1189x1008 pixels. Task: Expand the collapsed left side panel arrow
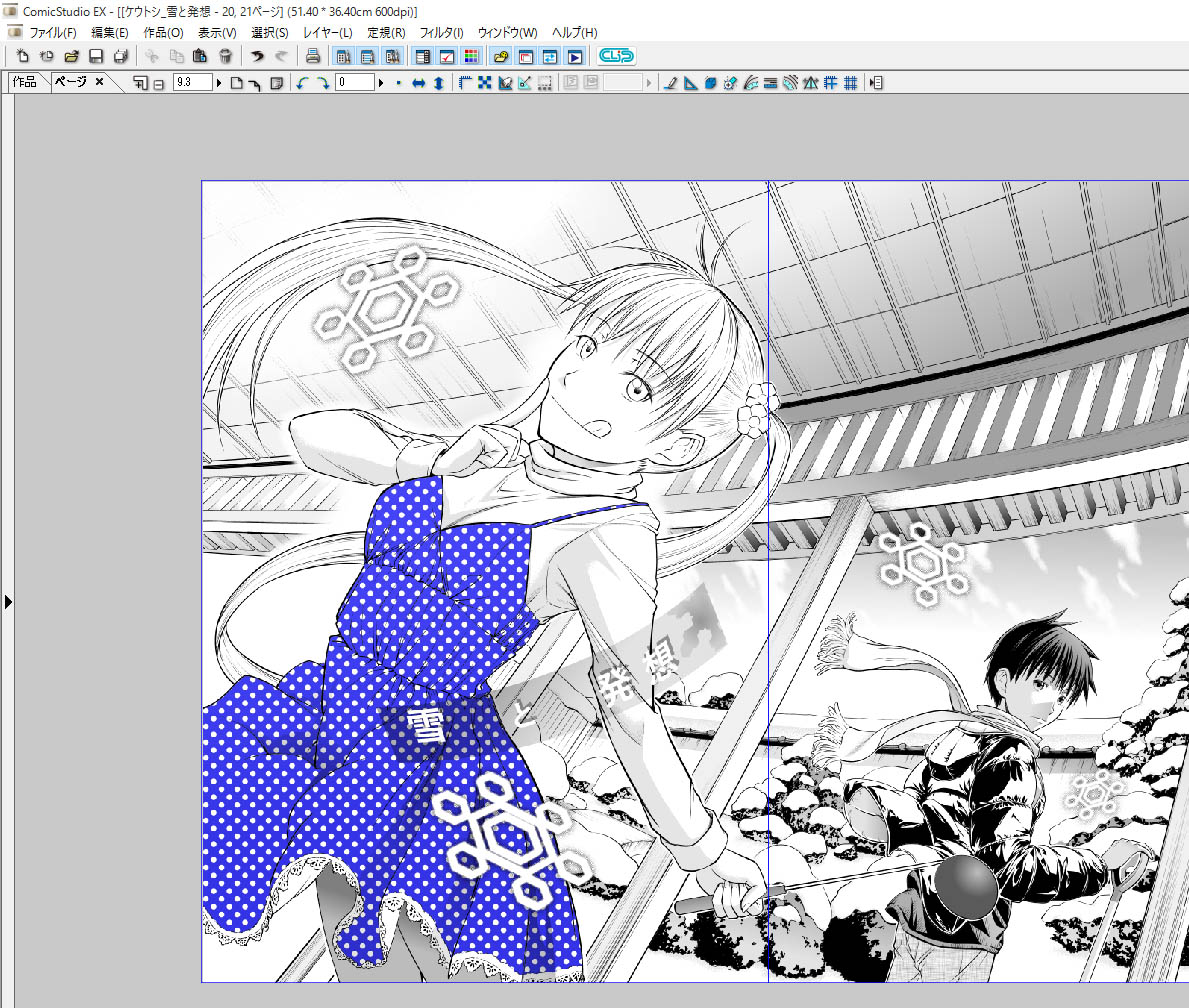pyautogui.click(x=8, y=602)
